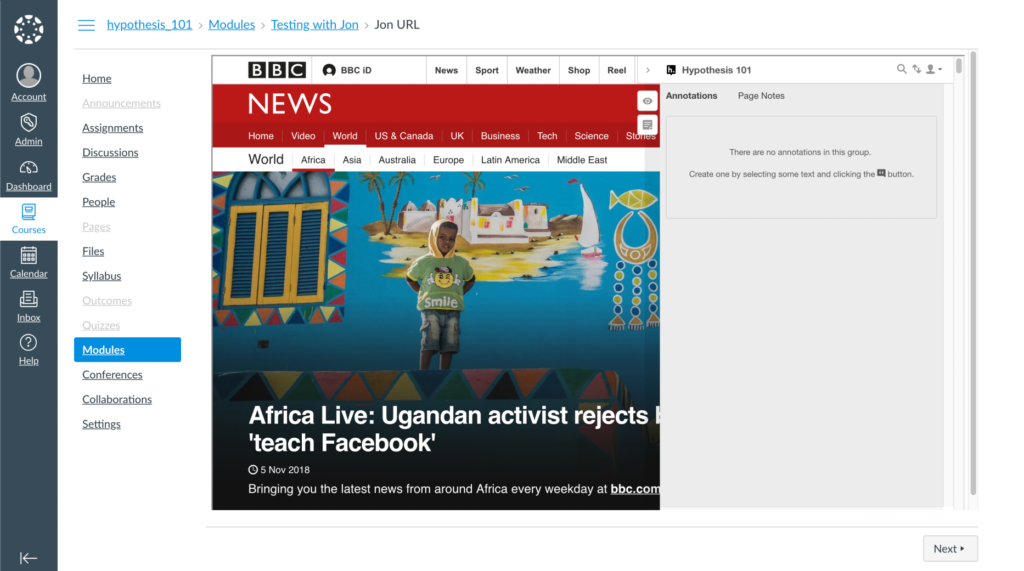Viewport: 1024px width, 571px height.
Task: Open the Testing with Jon breadcrumb
Action: tap(315, 25)
